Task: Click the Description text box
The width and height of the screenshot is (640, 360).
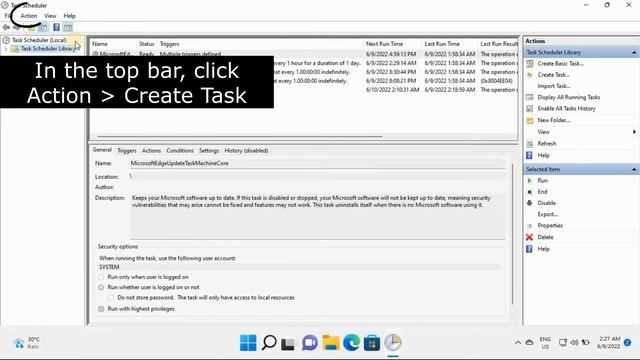Action: [x=317, y=216]
